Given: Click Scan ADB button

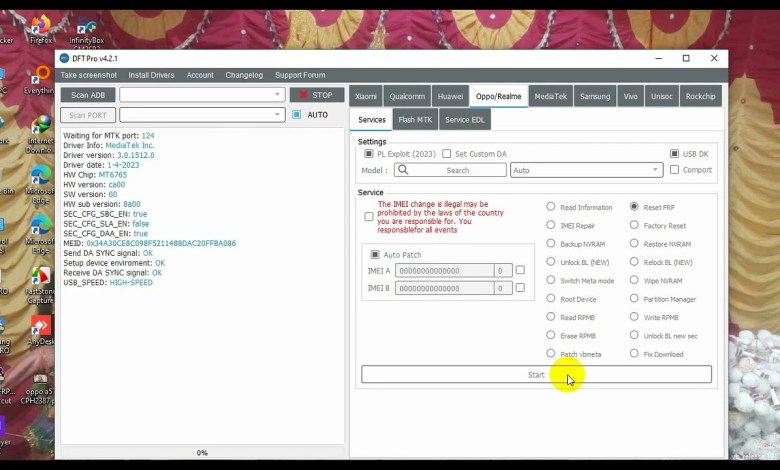Looking at the screenshot, I should [88, 95].
